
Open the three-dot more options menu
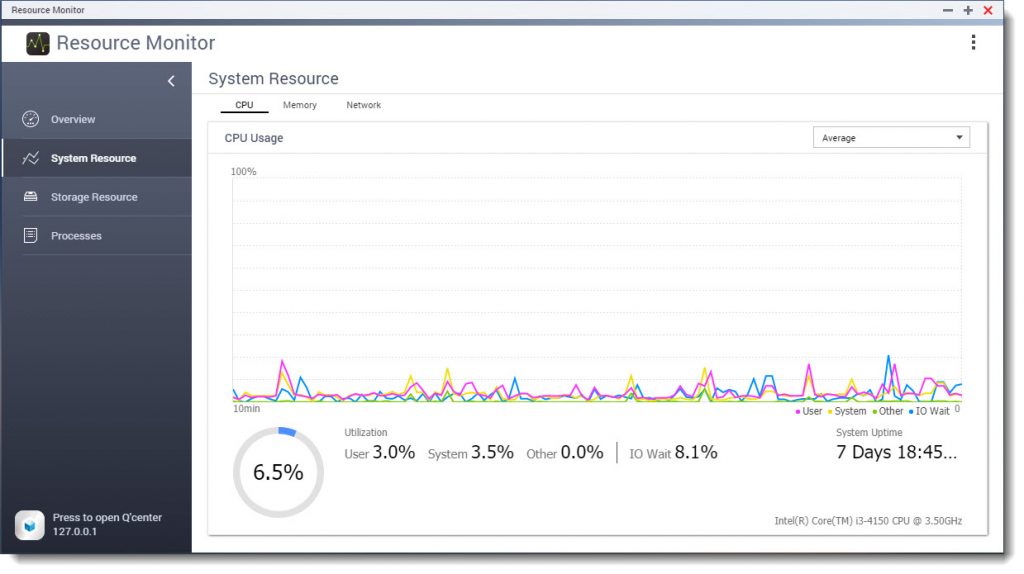point(973,42)
